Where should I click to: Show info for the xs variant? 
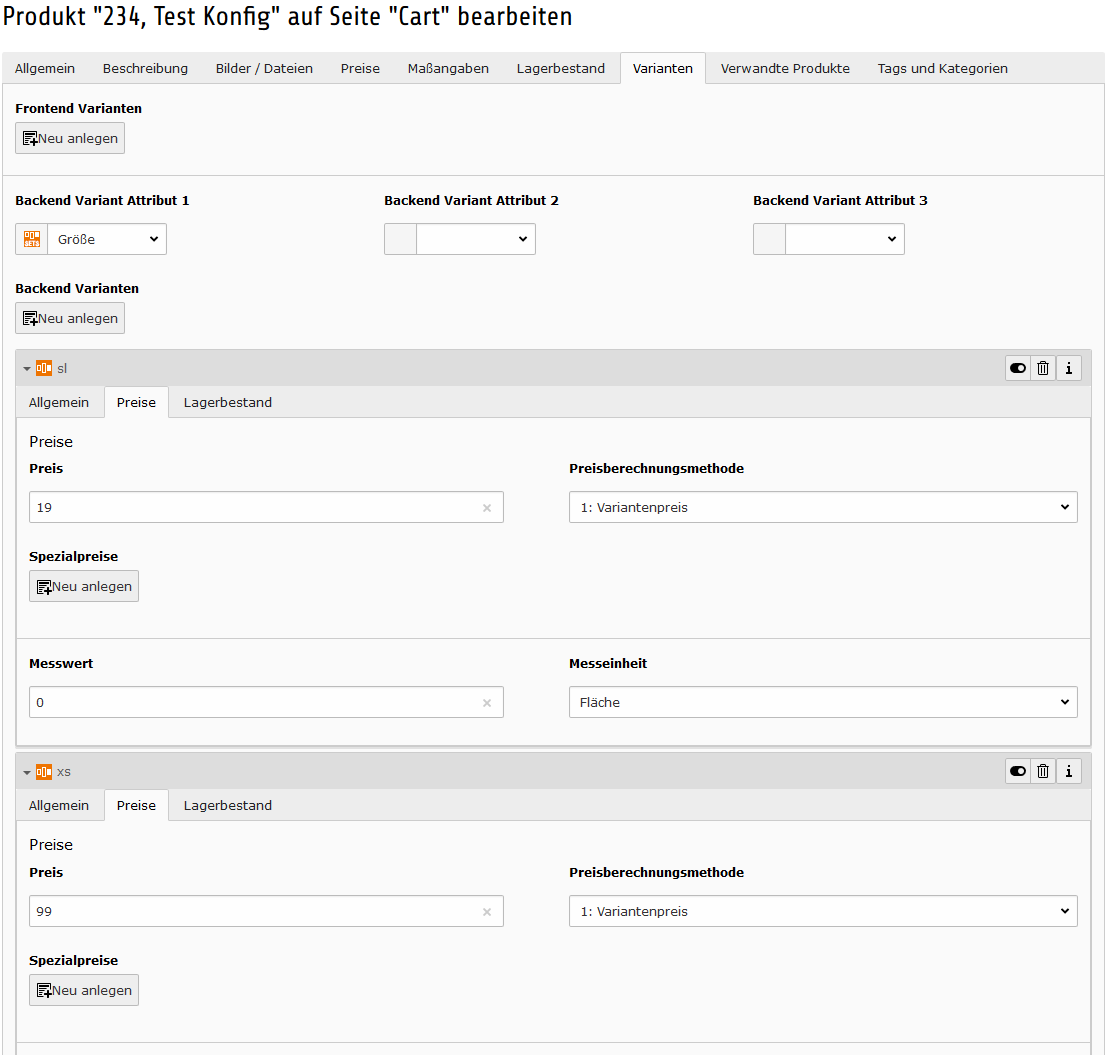1068,771
